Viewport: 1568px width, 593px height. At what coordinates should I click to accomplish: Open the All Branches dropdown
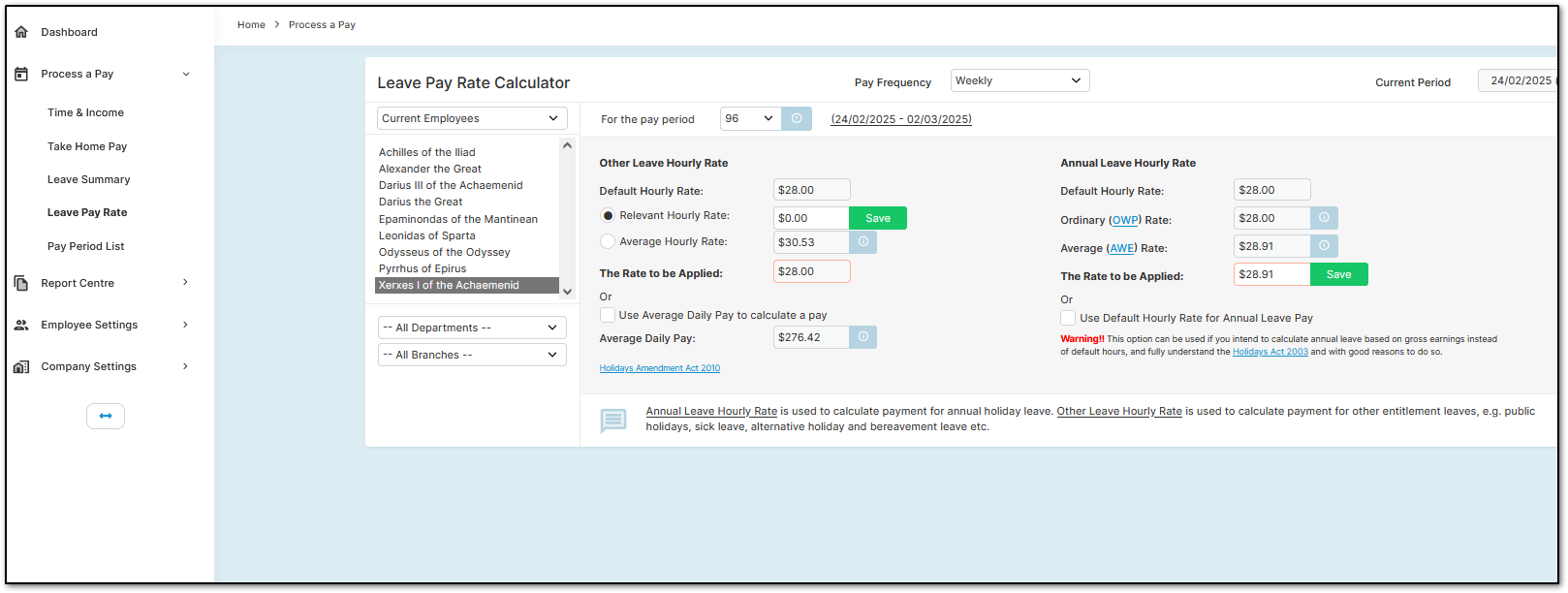coord(472,355)
